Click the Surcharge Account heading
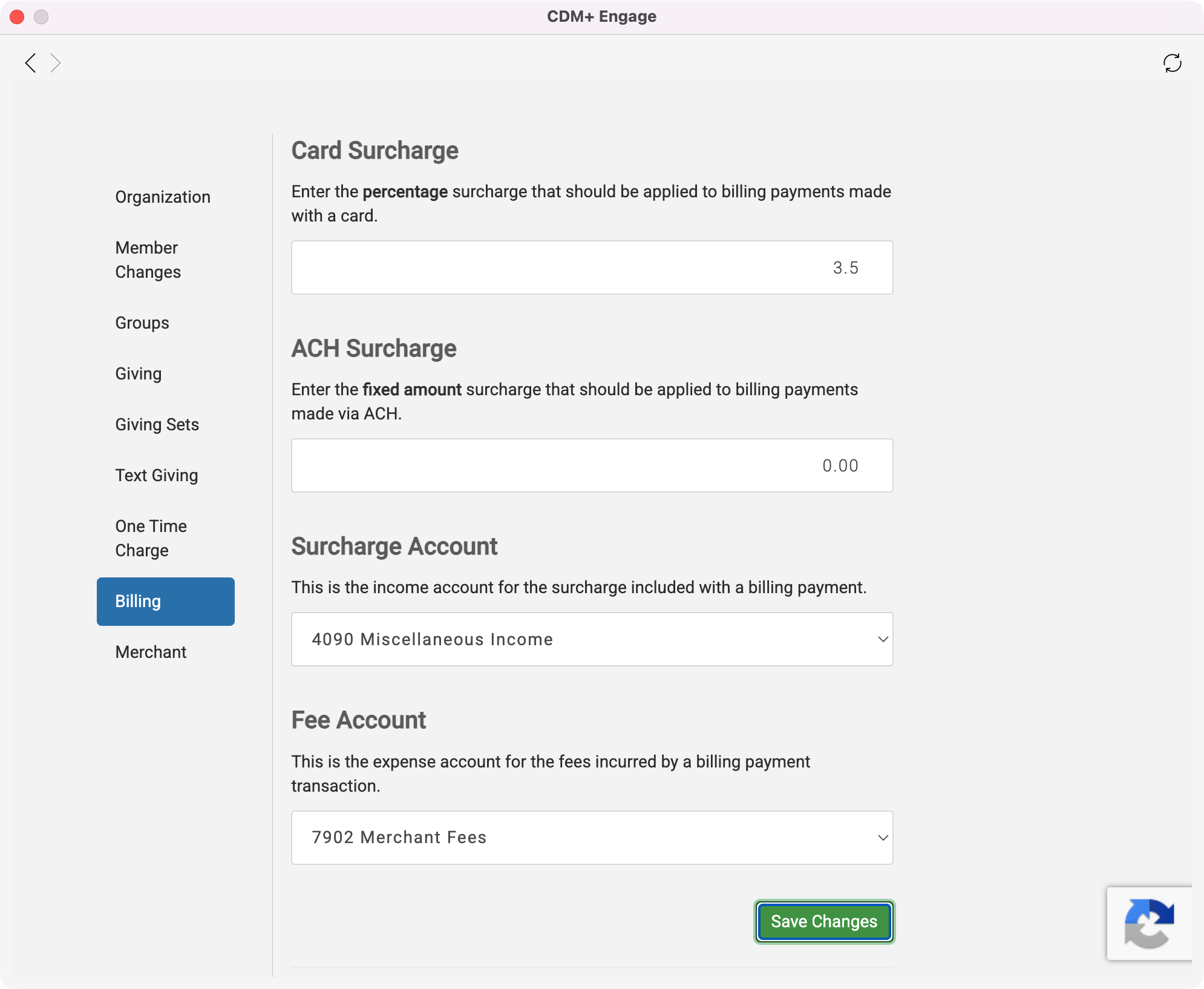 [x=394, y=547]
